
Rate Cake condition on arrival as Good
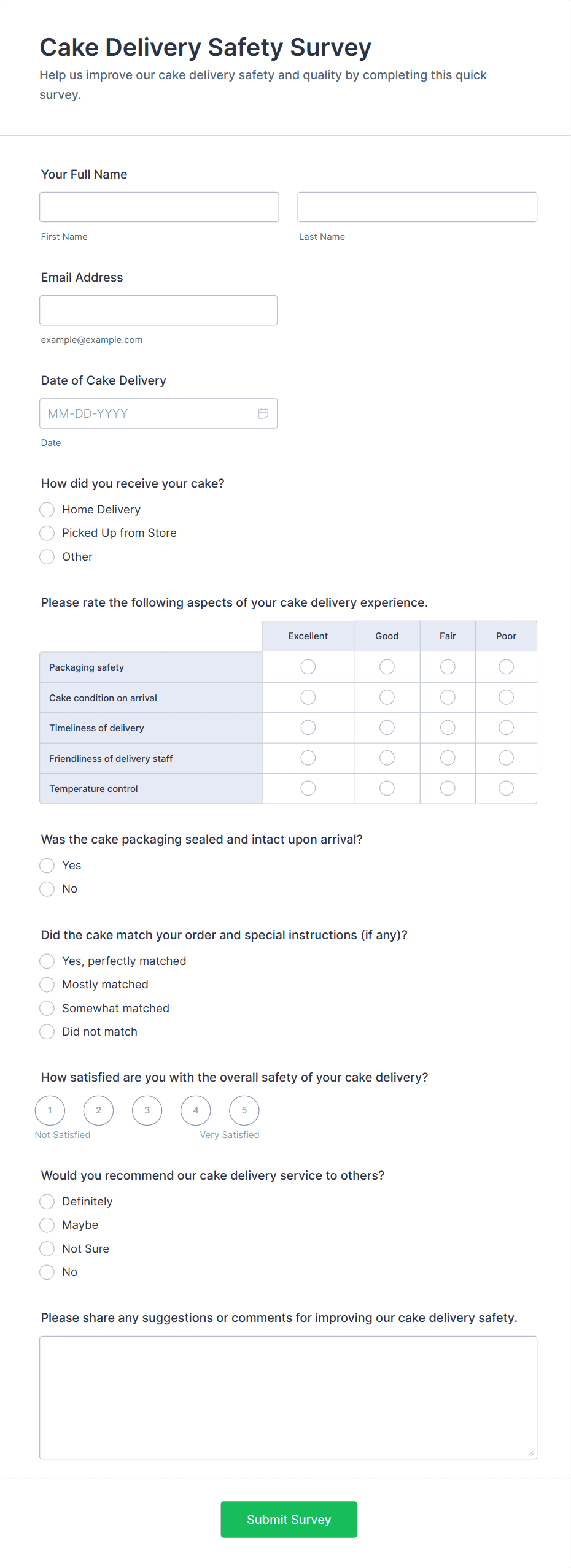coord(387,698)
